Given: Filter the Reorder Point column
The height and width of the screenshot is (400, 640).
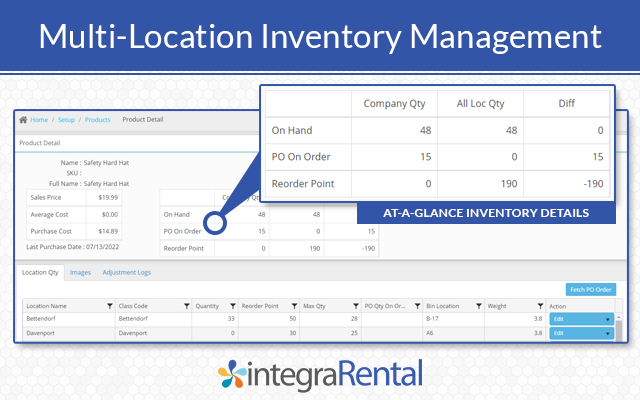Looking at the screenshot, I should pyautogui.click(x=294, y=306).
